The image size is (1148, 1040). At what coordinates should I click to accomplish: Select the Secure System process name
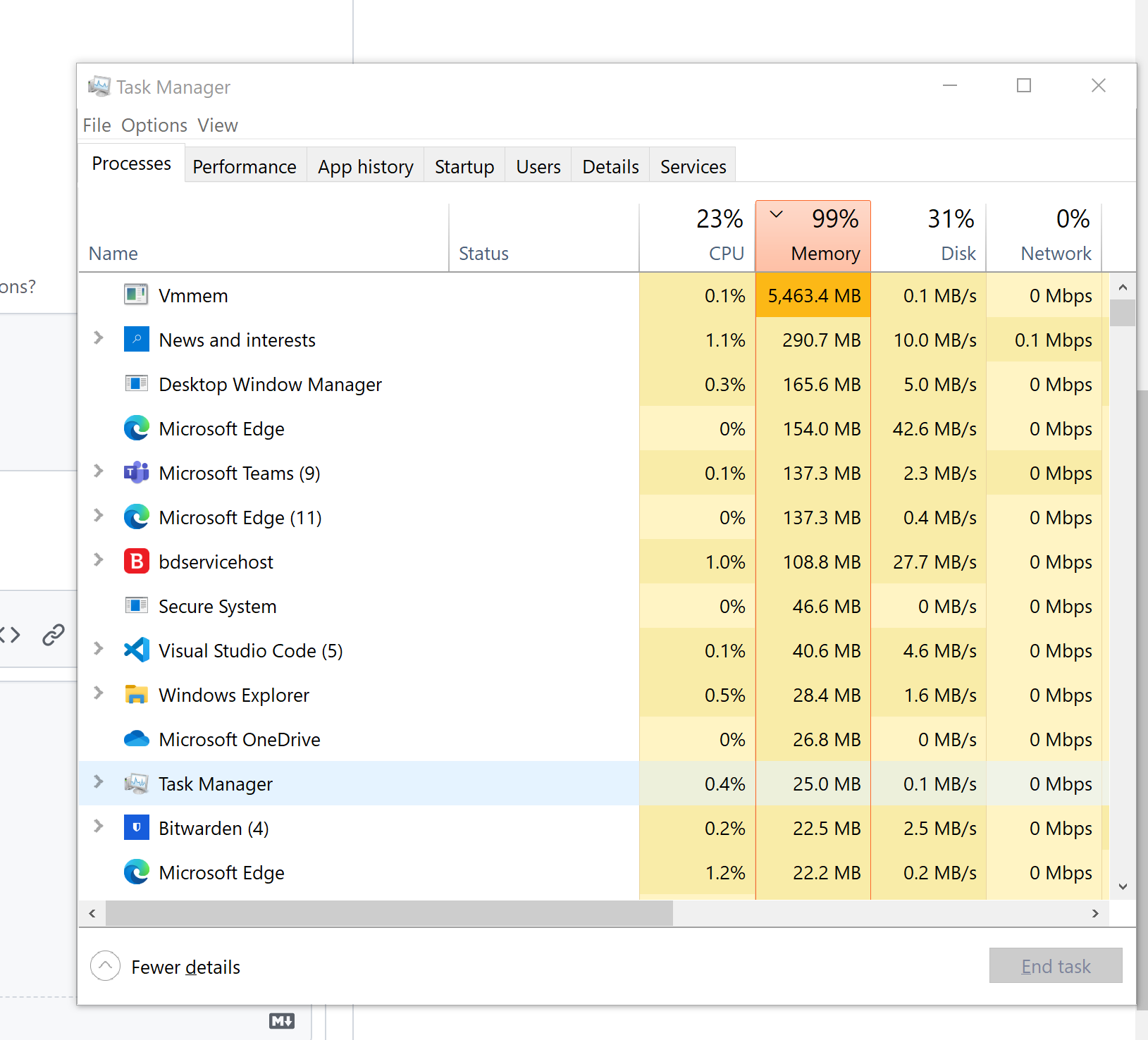coord(217,607)
